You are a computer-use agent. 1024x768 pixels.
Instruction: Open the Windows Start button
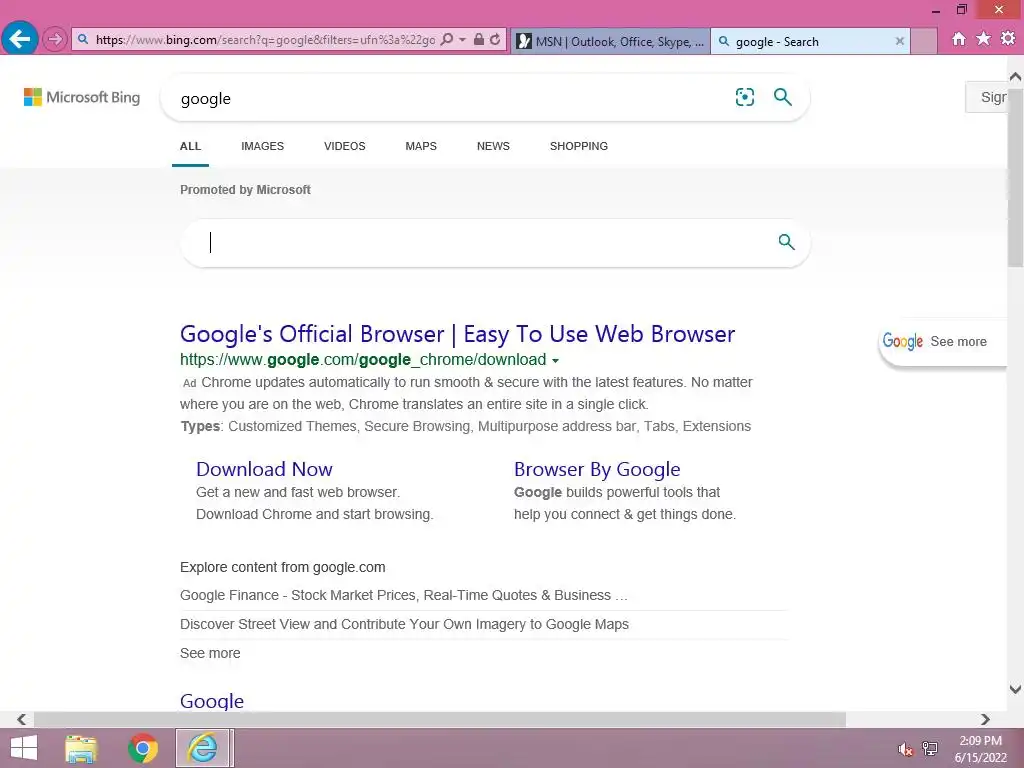(x=24, y=748)
